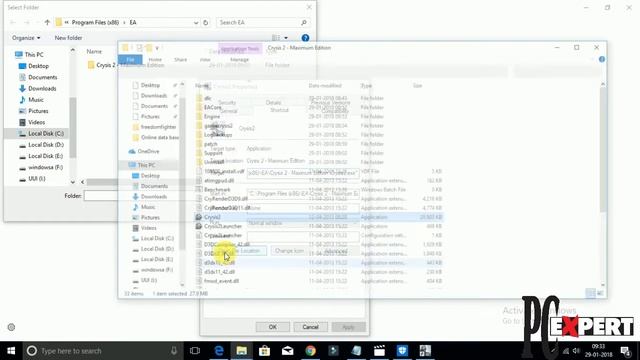Launch Microsoft Edge from the taskbar

tap(219, 351)
